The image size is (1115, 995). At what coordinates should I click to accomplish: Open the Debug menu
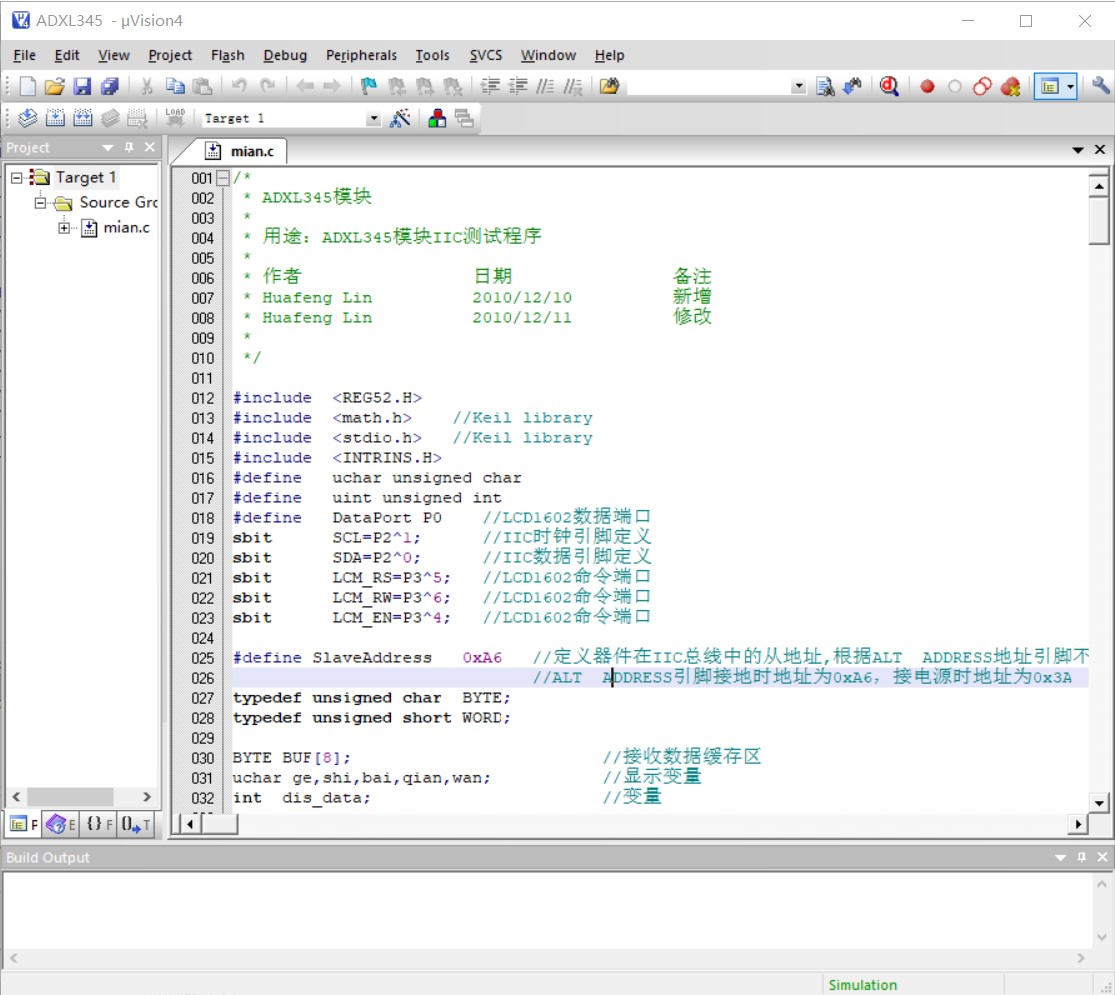click(x=285, y=55)
